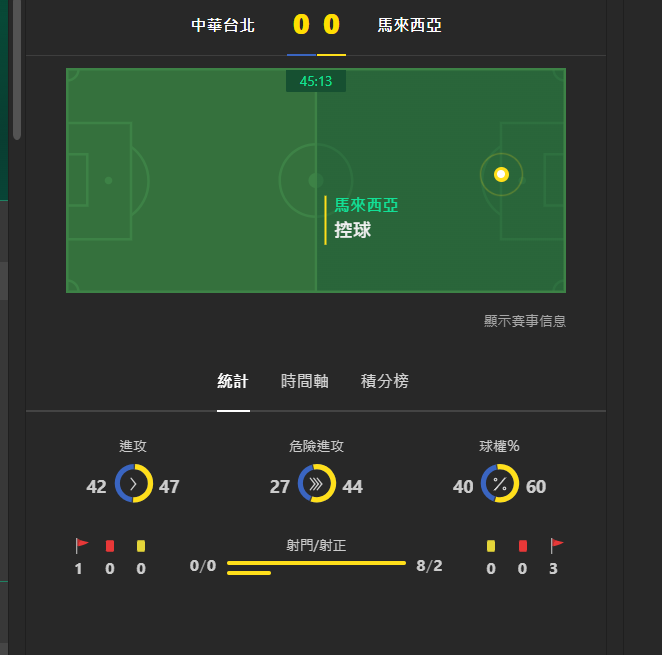Click the right team's red card icon

(x=522, y=546)
